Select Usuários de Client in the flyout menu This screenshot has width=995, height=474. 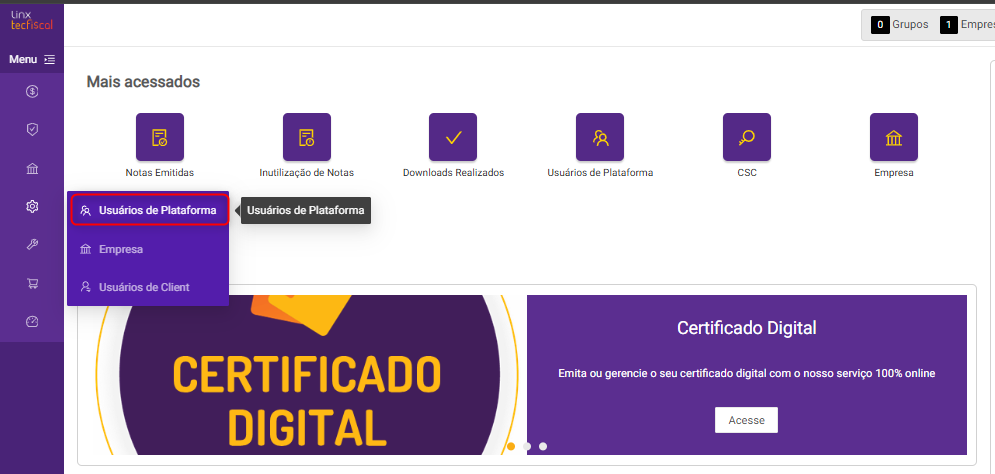click(148, 287)
